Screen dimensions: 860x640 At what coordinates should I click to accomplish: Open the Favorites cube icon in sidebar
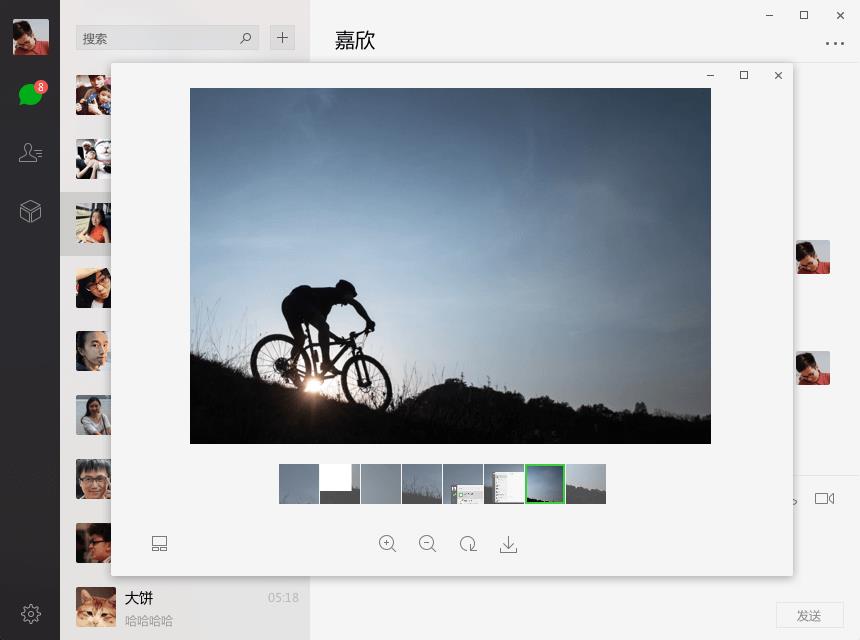(x=30, y=211)
